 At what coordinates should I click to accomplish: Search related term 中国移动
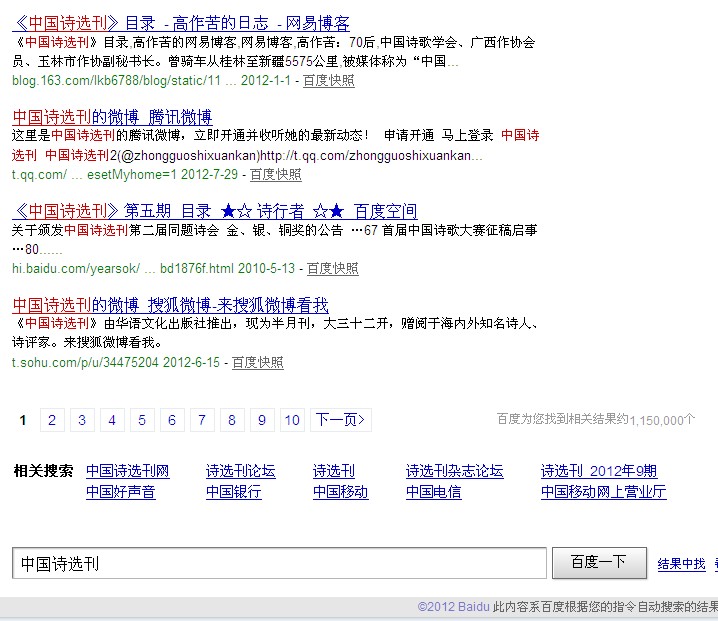[x=341, y=492]
